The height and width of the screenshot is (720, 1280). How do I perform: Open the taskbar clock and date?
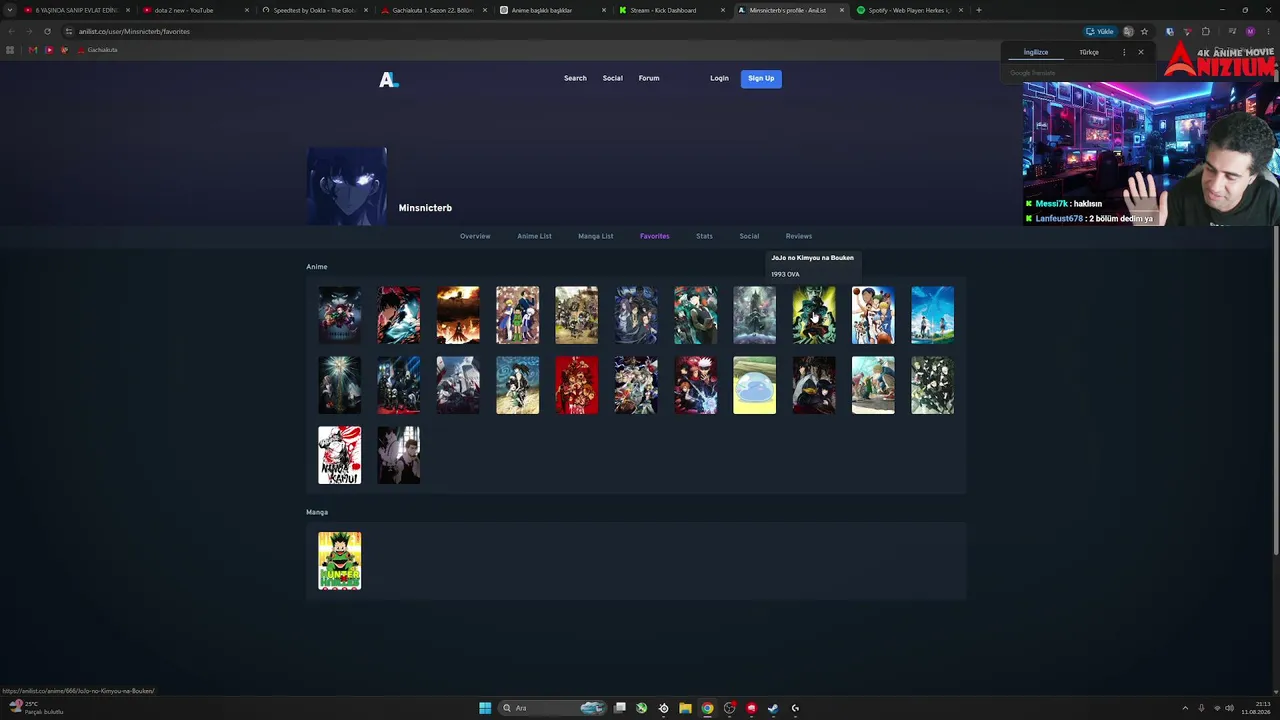1255,708
